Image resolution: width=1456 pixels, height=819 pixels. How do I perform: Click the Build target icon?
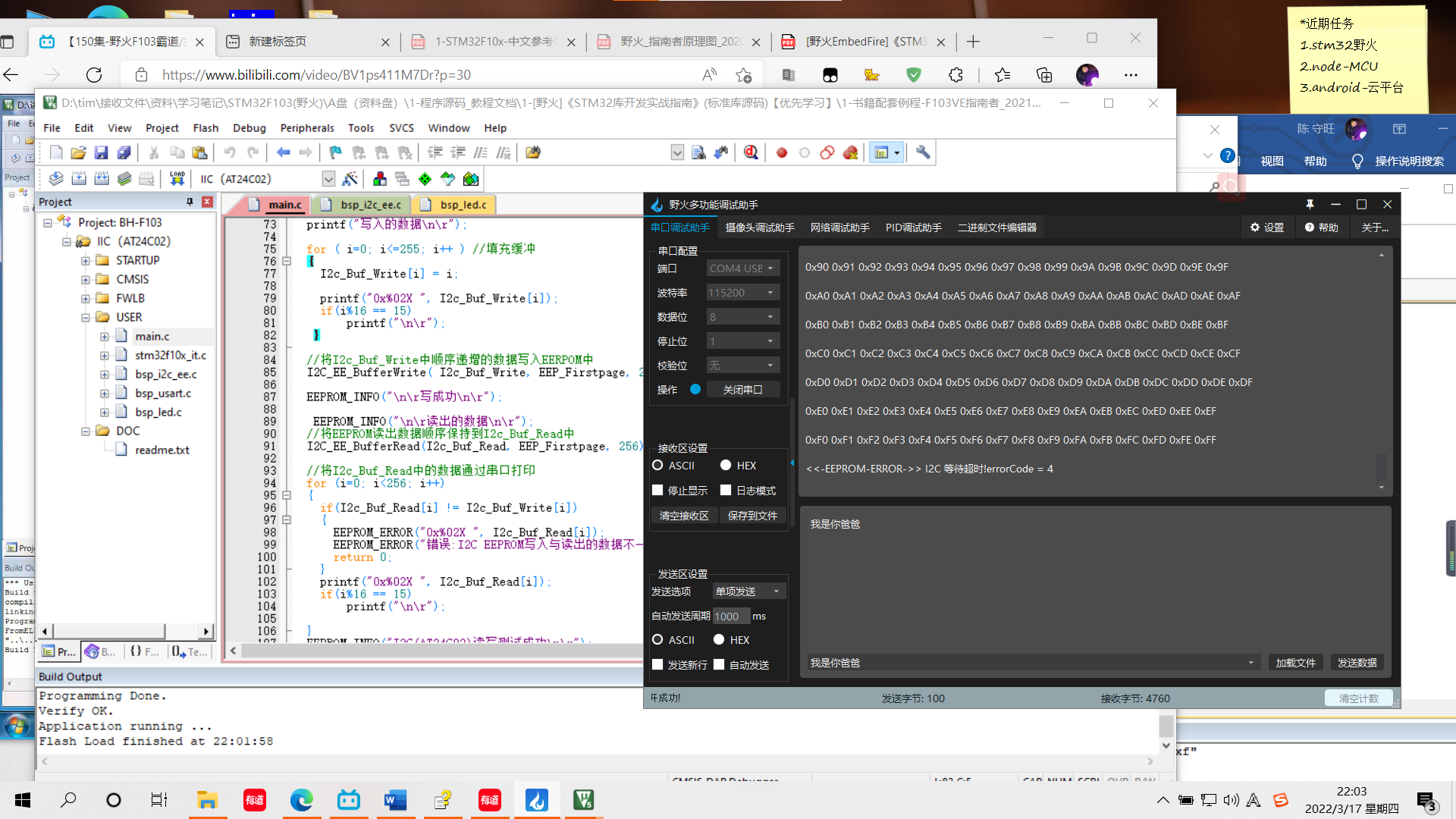pyautogui.click(x=79, y=179)
